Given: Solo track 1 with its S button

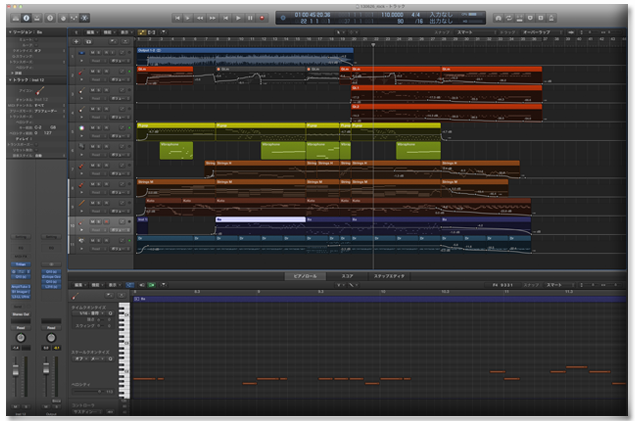Looking at the screenshot, I should pos(99,53).
